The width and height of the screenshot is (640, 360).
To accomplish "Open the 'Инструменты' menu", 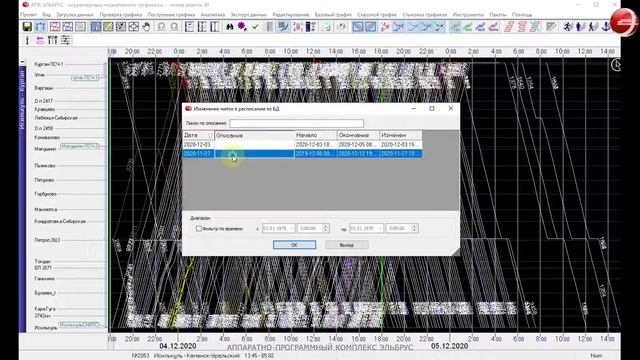I will point(468,15).
